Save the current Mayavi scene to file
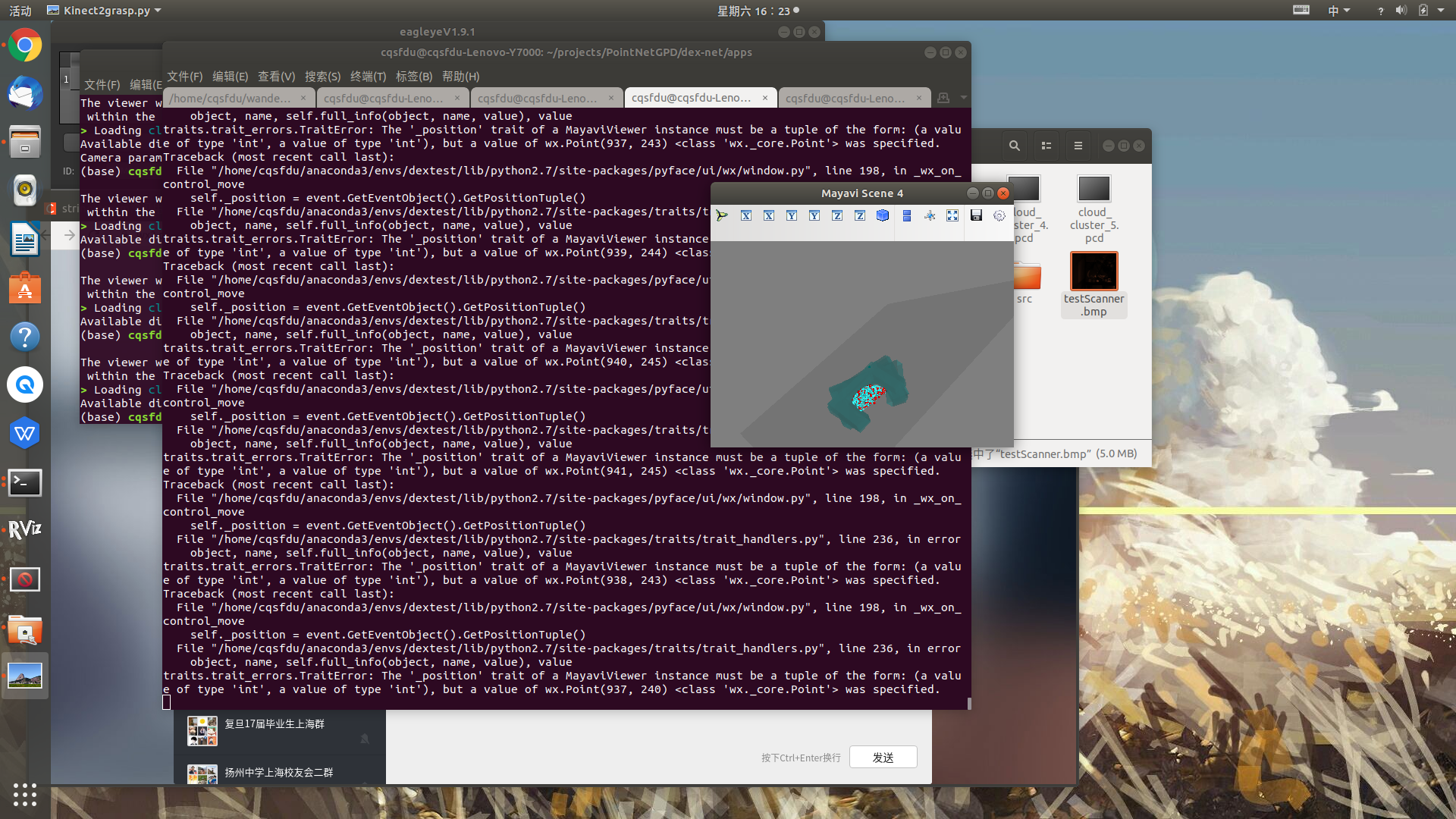Viewport: 1456px width, 819px height. coord(976,215)
